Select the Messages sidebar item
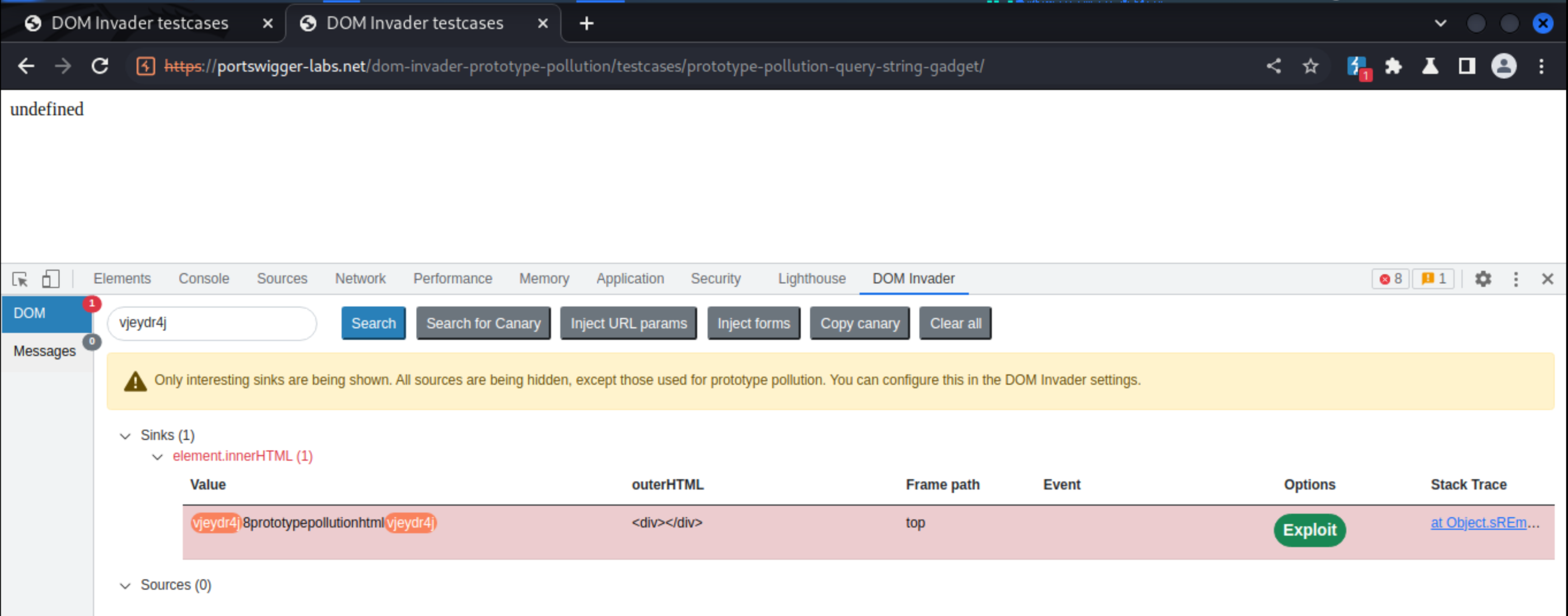This screenshot has height=616, width=1568. coord(45,351)
